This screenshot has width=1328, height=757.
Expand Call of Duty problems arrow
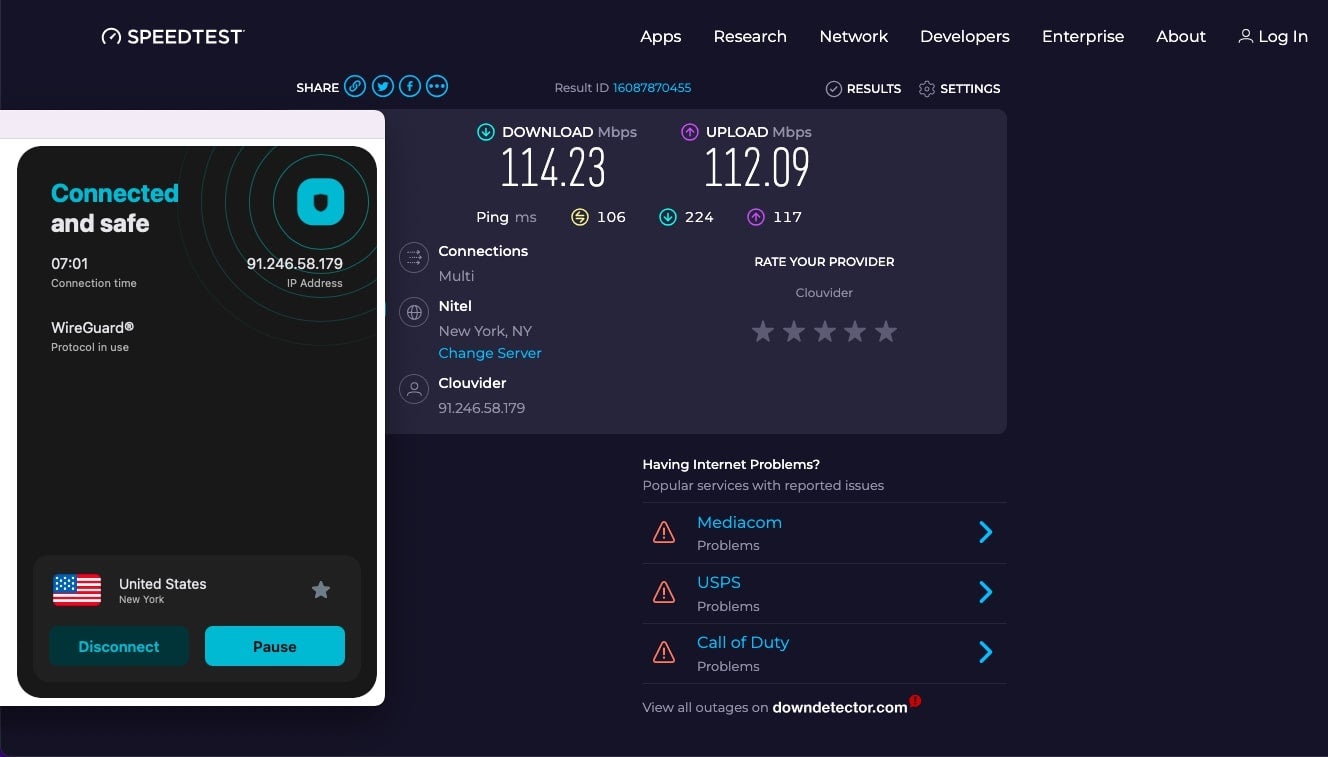pos(985,653)
